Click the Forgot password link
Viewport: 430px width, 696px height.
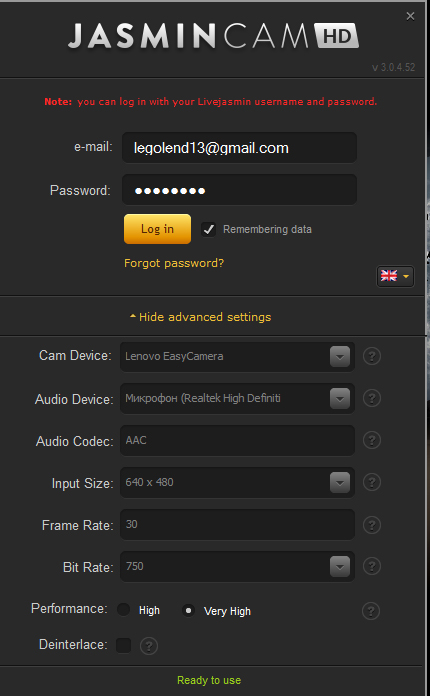pos(174,263)
